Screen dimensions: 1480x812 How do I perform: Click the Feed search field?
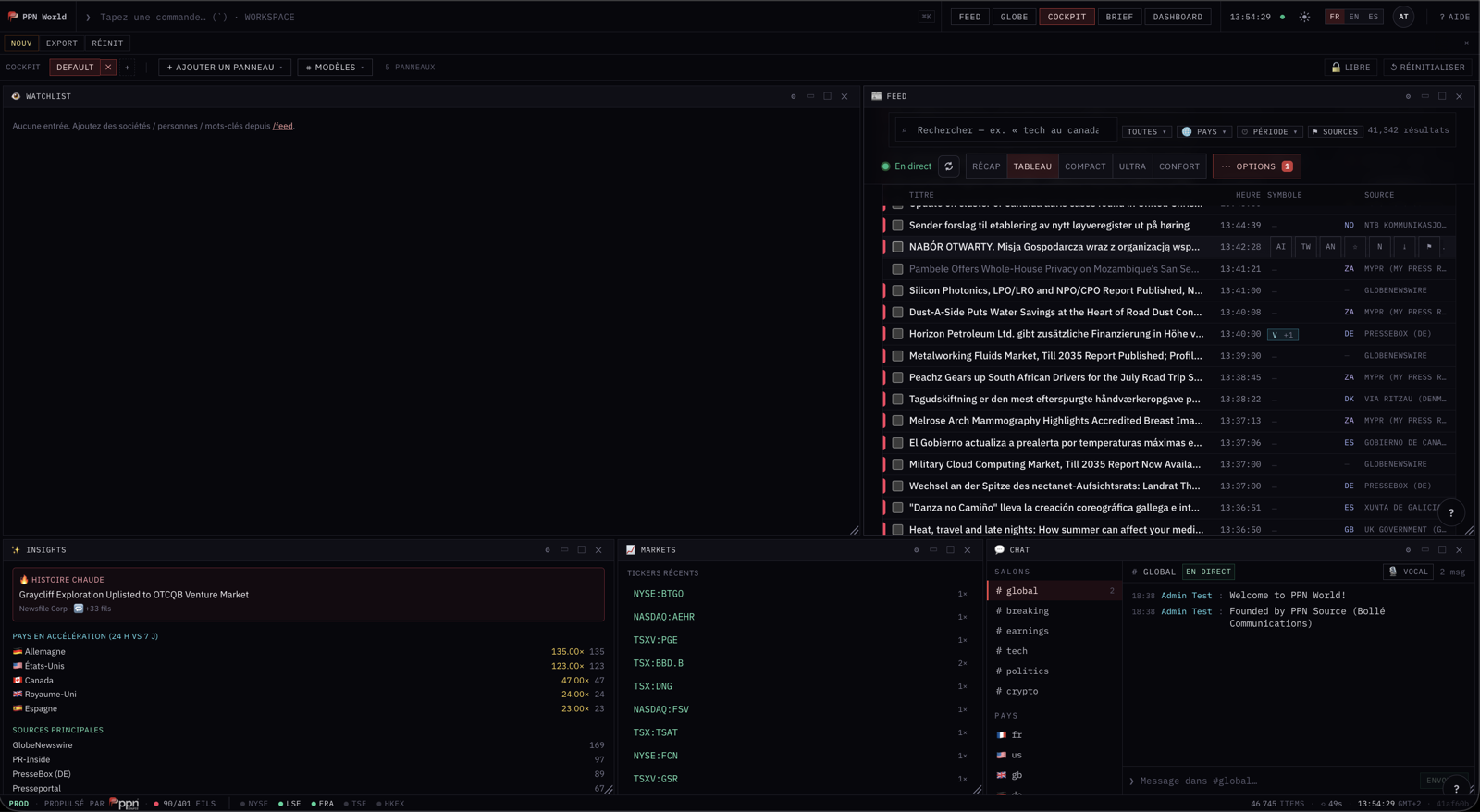(x=1006, y=130)
